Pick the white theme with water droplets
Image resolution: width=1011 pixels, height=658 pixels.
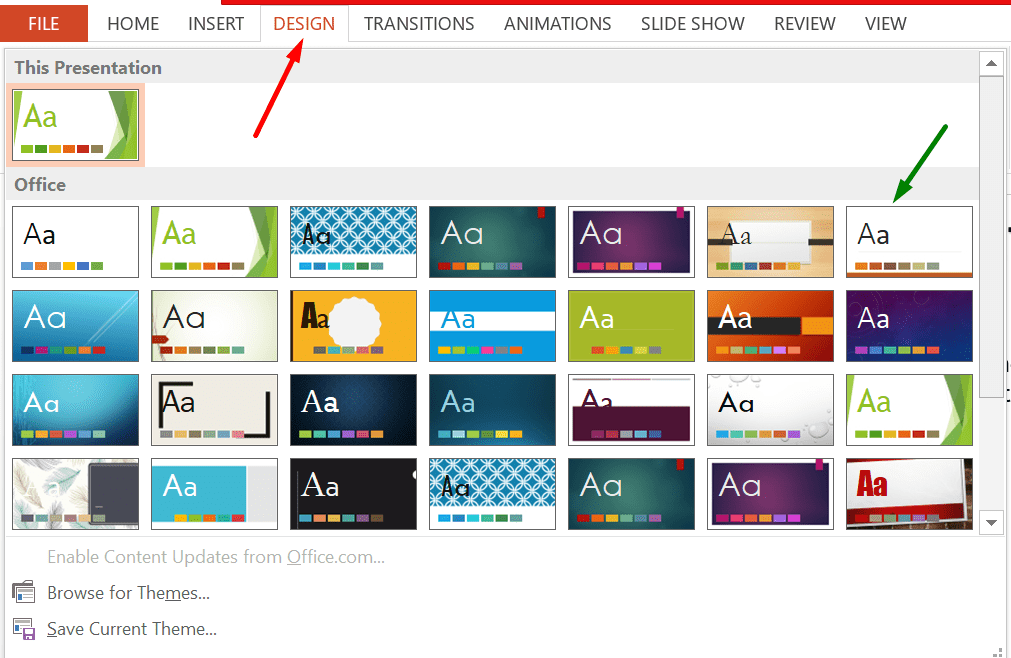770,410
